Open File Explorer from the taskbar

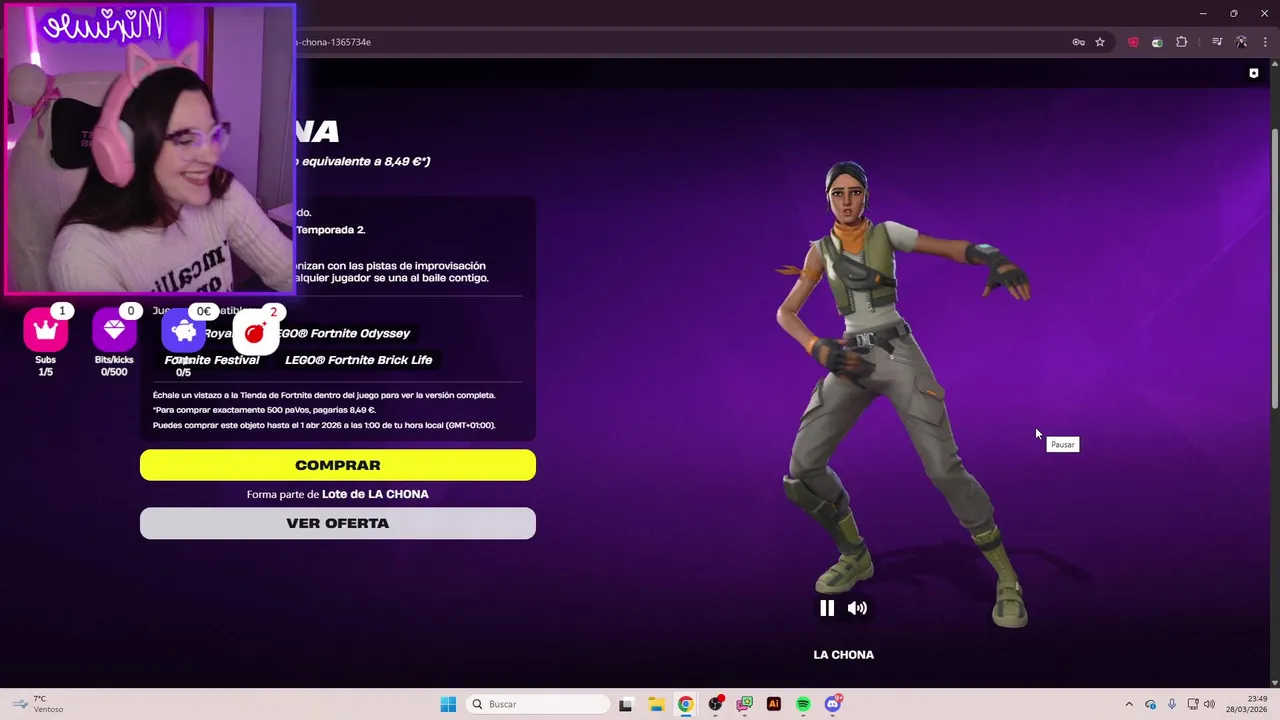[x=656, y=704]
